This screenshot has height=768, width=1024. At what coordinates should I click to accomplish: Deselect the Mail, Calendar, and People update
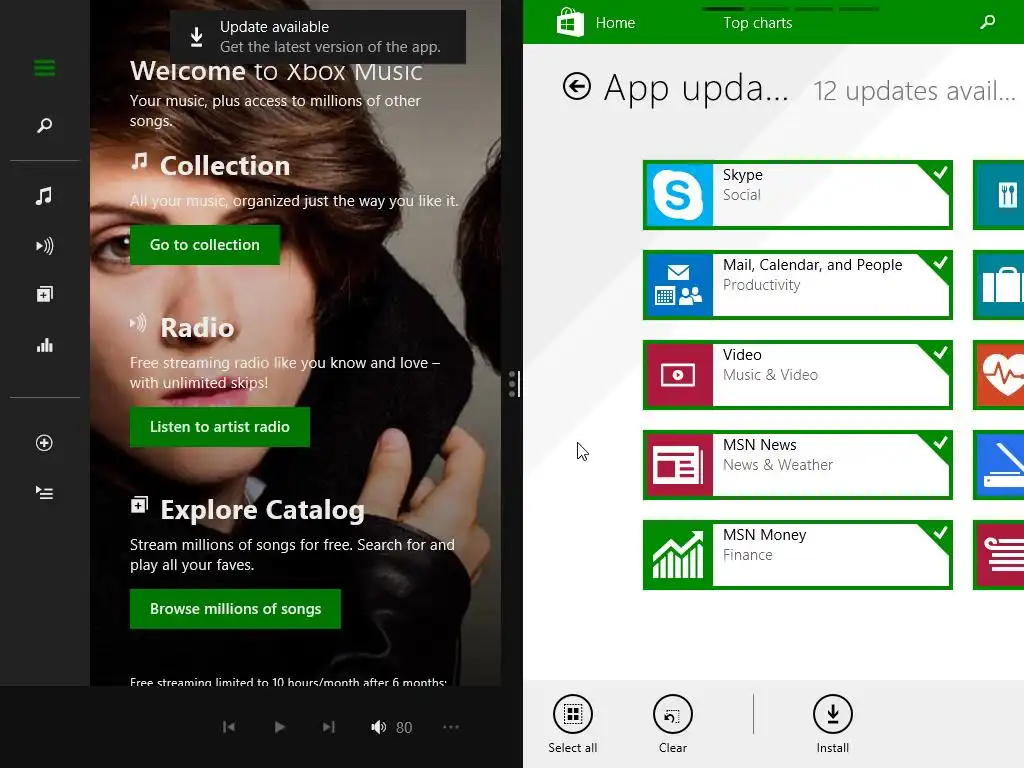click(x=797, y=285)
